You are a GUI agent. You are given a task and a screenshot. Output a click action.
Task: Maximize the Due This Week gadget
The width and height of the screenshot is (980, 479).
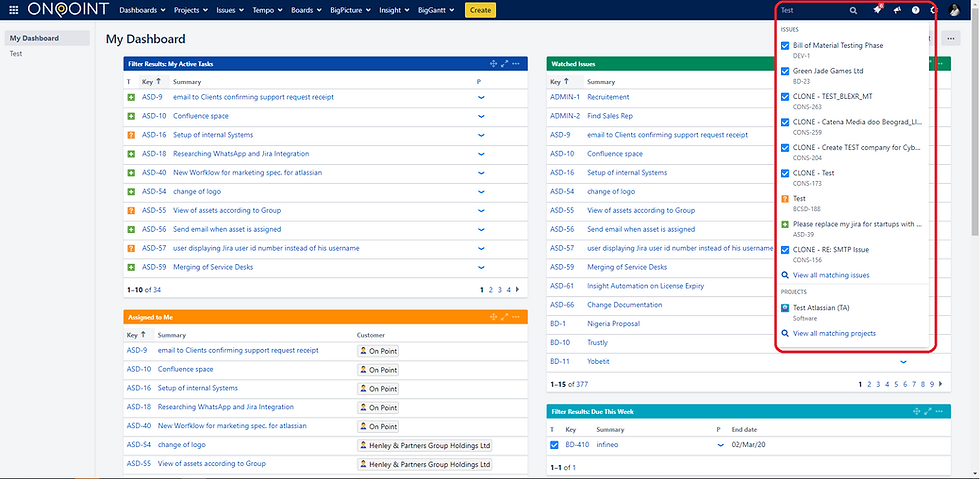(x=928, y=411)
